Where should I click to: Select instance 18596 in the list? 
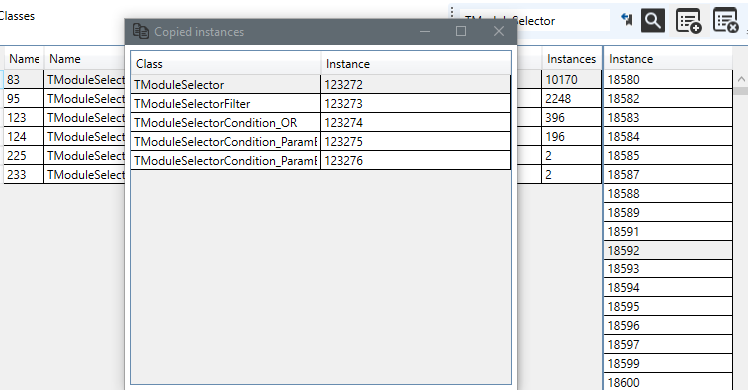[x=668, y=326]
